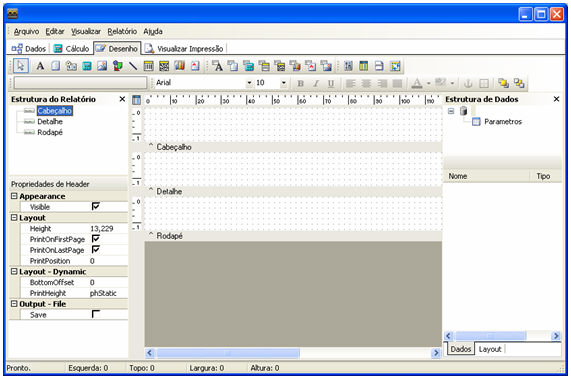The height and width of the screenshot is (380, 571).
Task: Close the Estrutura do Relatório panel
Action: click(122, 99)
